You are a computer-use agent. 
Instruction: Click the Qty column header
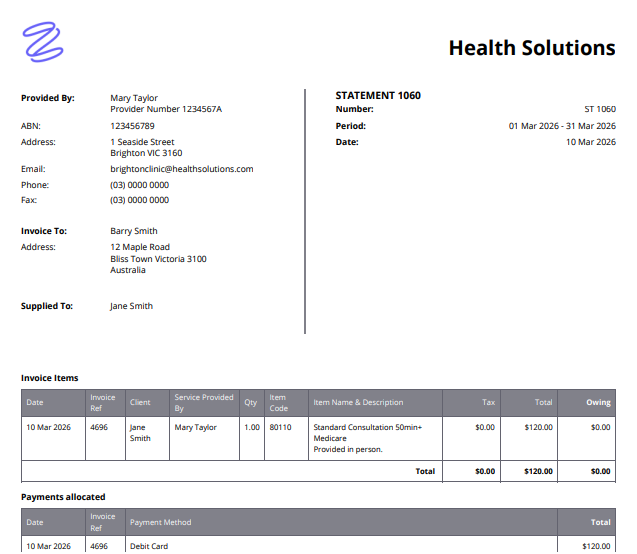(x=250, y=403)
